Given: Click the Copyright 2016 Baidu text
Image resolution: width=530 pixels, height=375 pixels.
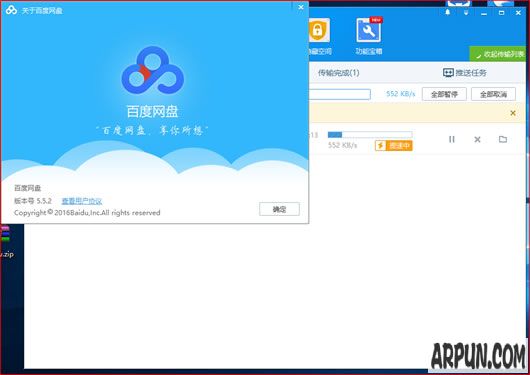Looking at the screenshot, I should (87, 213).
